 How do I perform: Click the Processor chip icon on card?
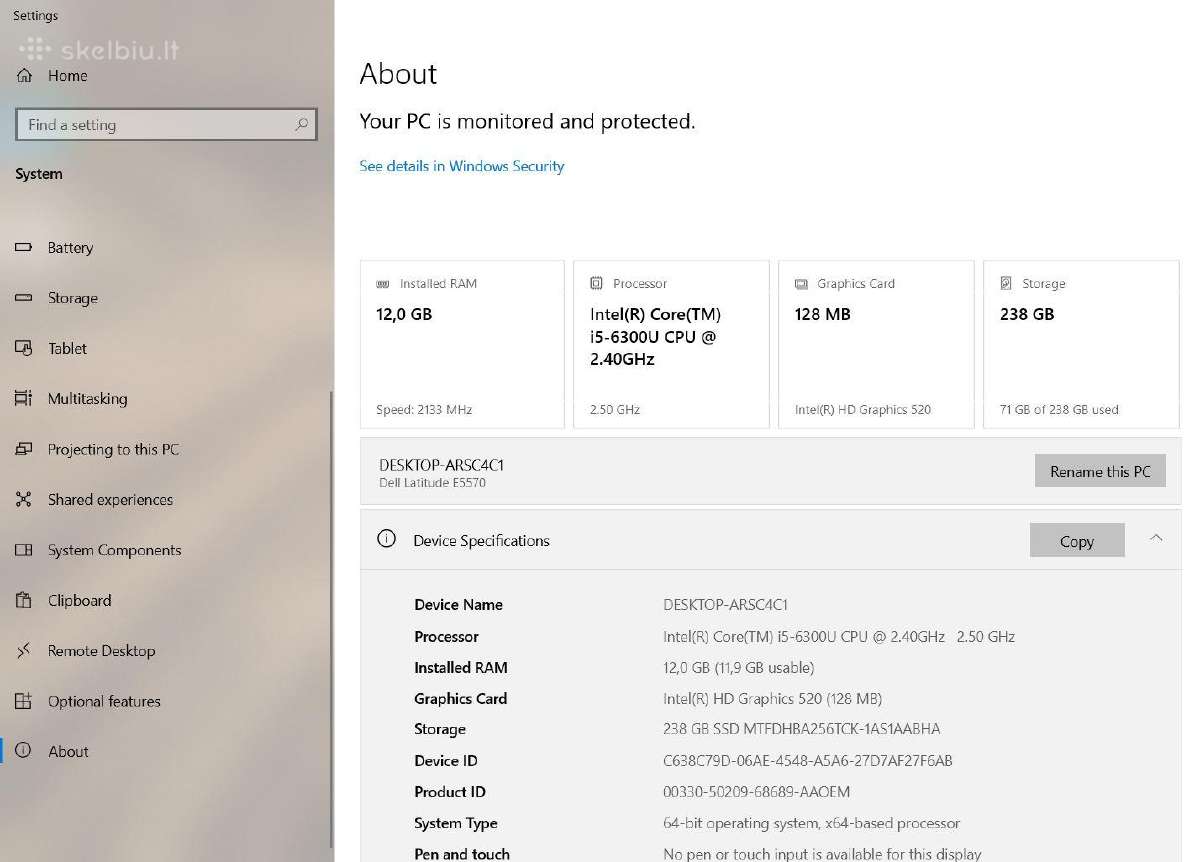point(596,283)
